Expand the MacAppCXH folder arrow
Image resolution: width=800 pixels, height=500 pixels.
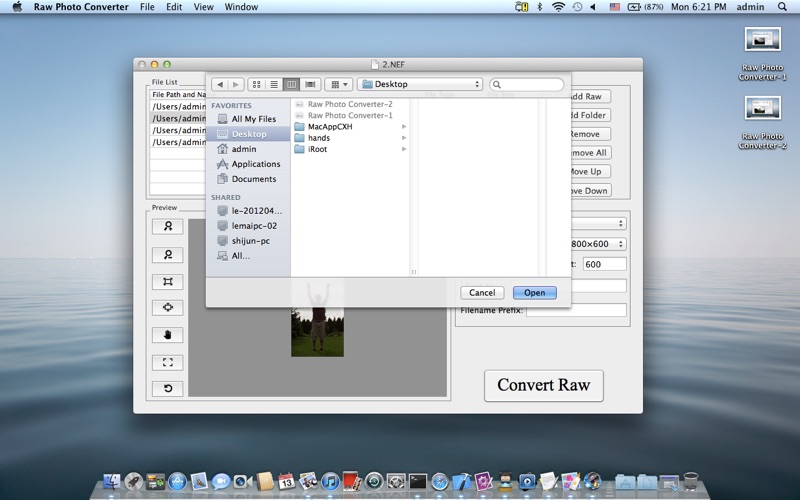pyautogui.click(x=404, y=127)
